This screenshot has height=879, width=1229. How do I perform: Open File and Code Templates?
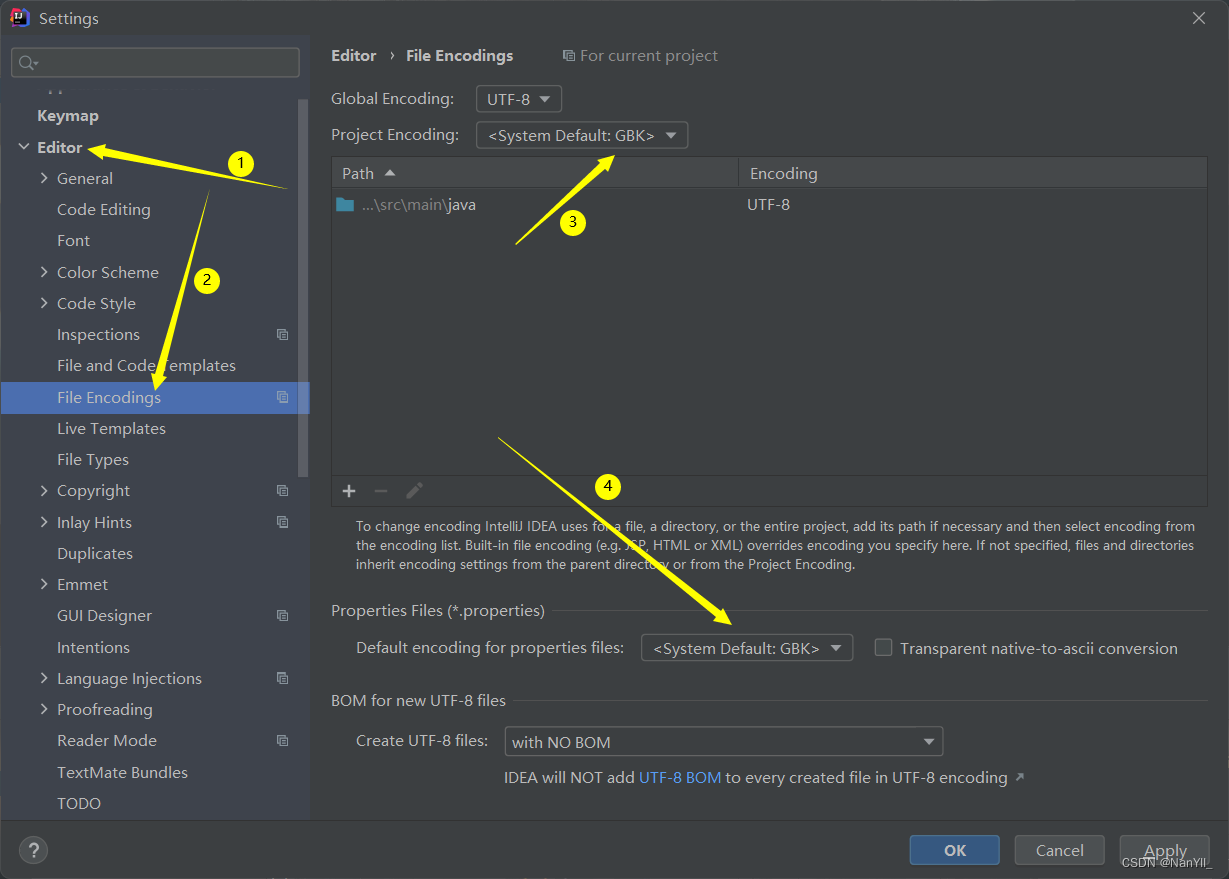[x=146, y=365]
